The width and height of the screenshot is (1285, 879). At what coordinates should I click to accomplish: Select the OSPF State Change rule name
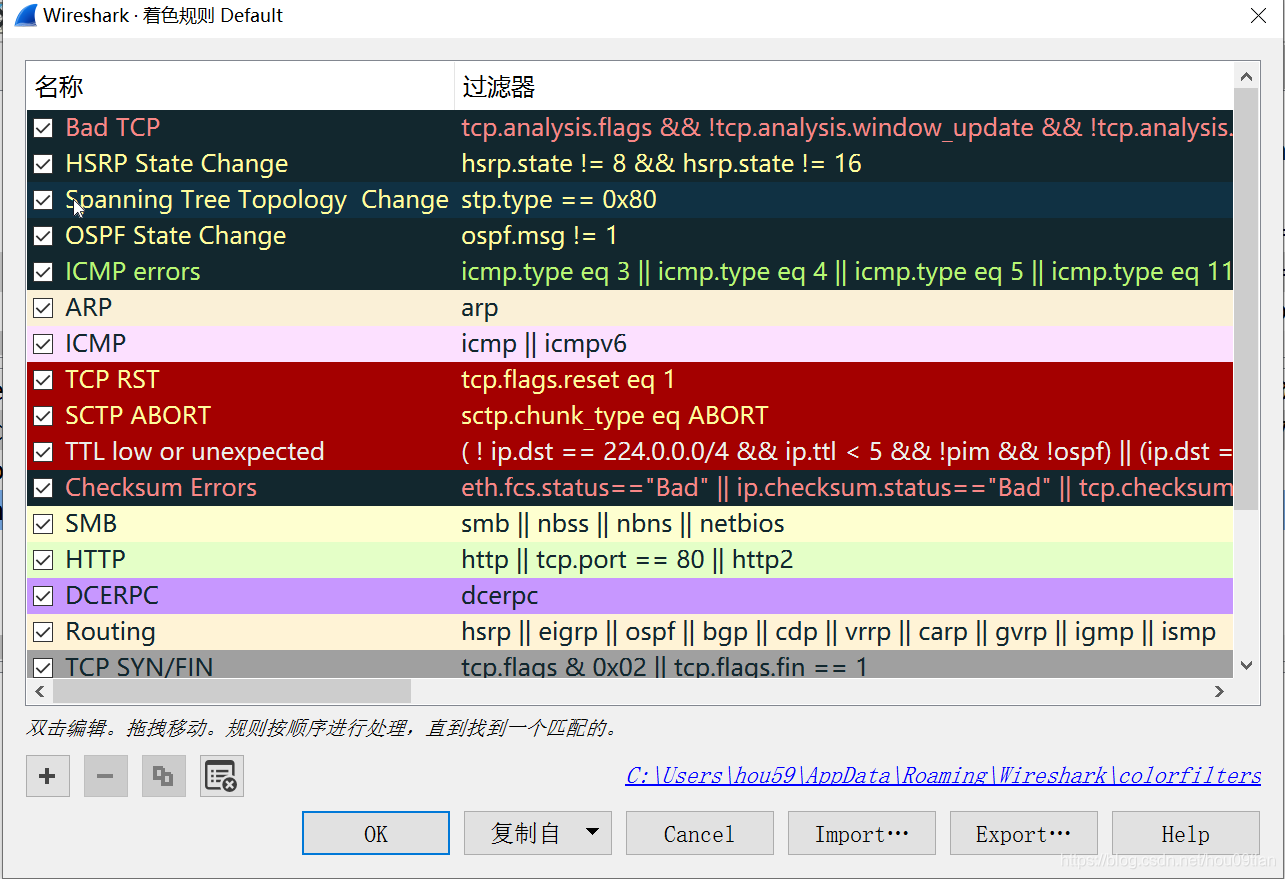(175, 236)
